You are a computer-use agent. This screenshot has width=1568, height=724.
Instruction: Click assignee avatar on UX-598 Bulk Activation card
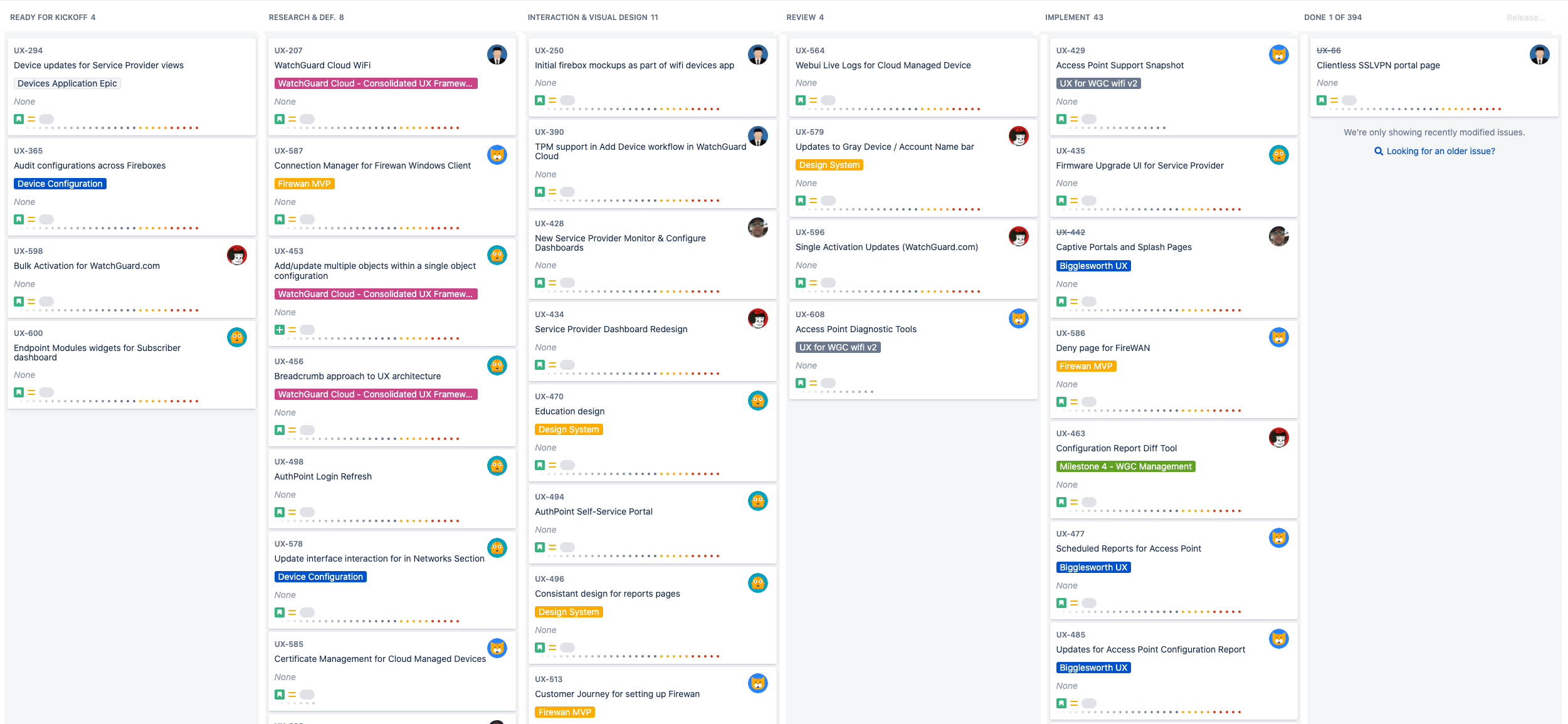[x=237, y=256]
